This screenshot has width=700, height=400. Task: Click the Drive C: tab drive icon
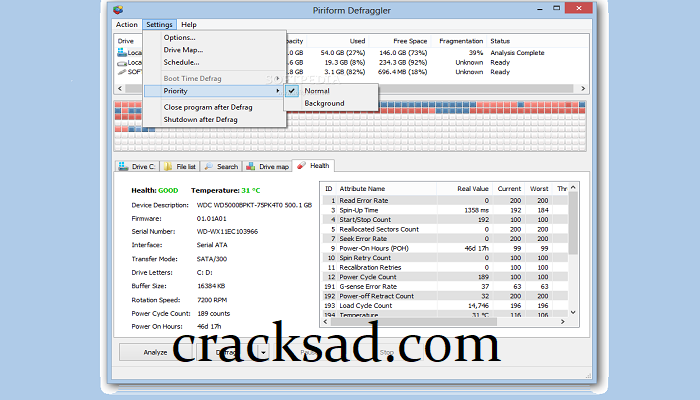pos(123,167)
